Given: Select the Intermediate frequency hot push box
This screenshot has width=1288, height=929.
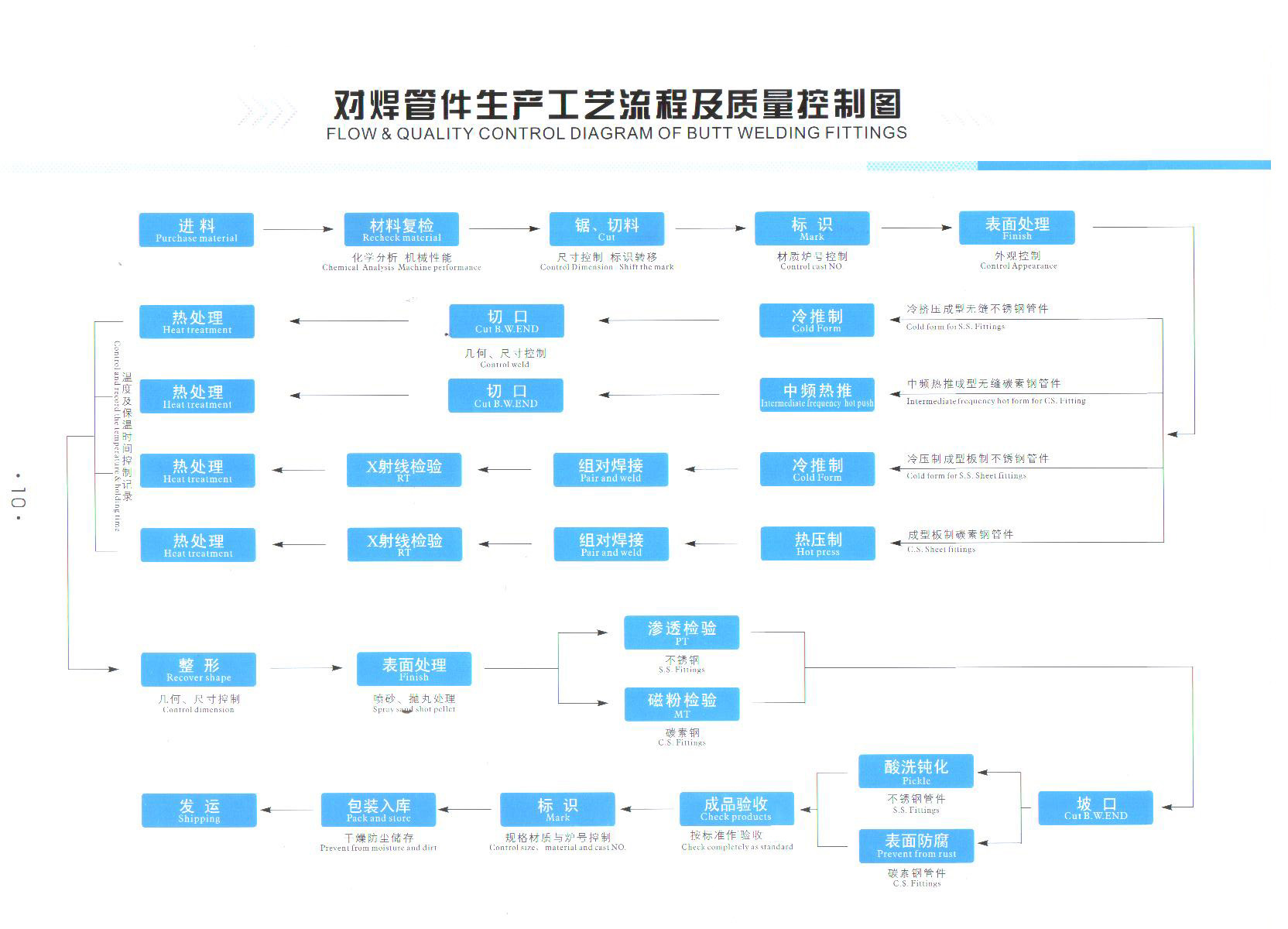Looking at the screenshot, I should tap(817, 395).
